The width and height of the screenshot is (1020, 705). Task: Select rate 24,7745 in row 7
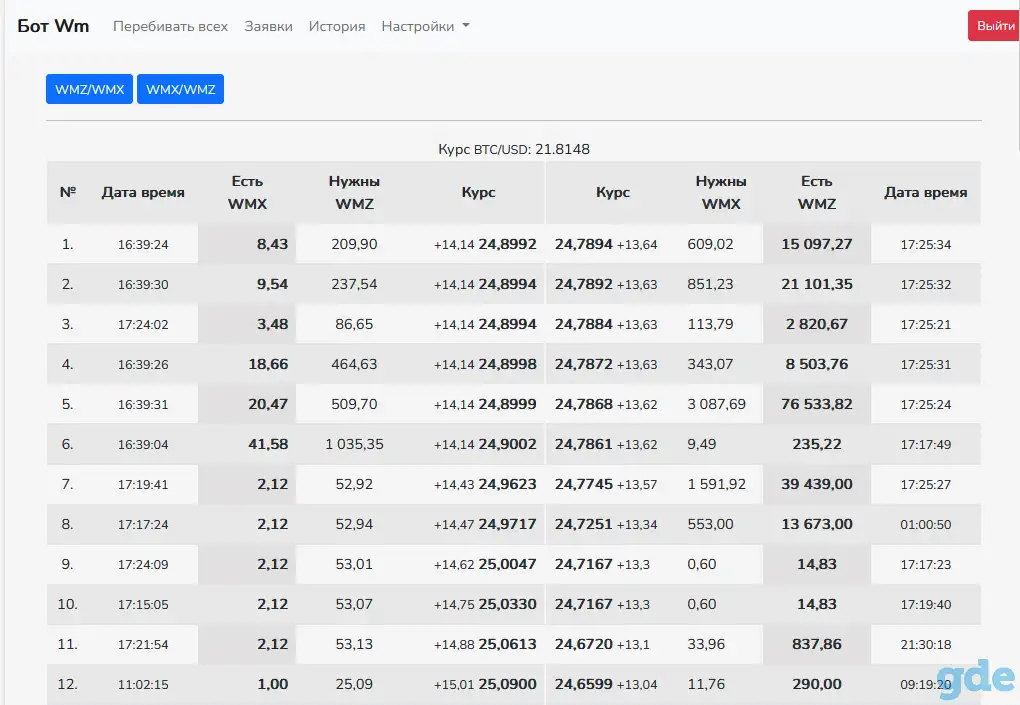point(584,484)
